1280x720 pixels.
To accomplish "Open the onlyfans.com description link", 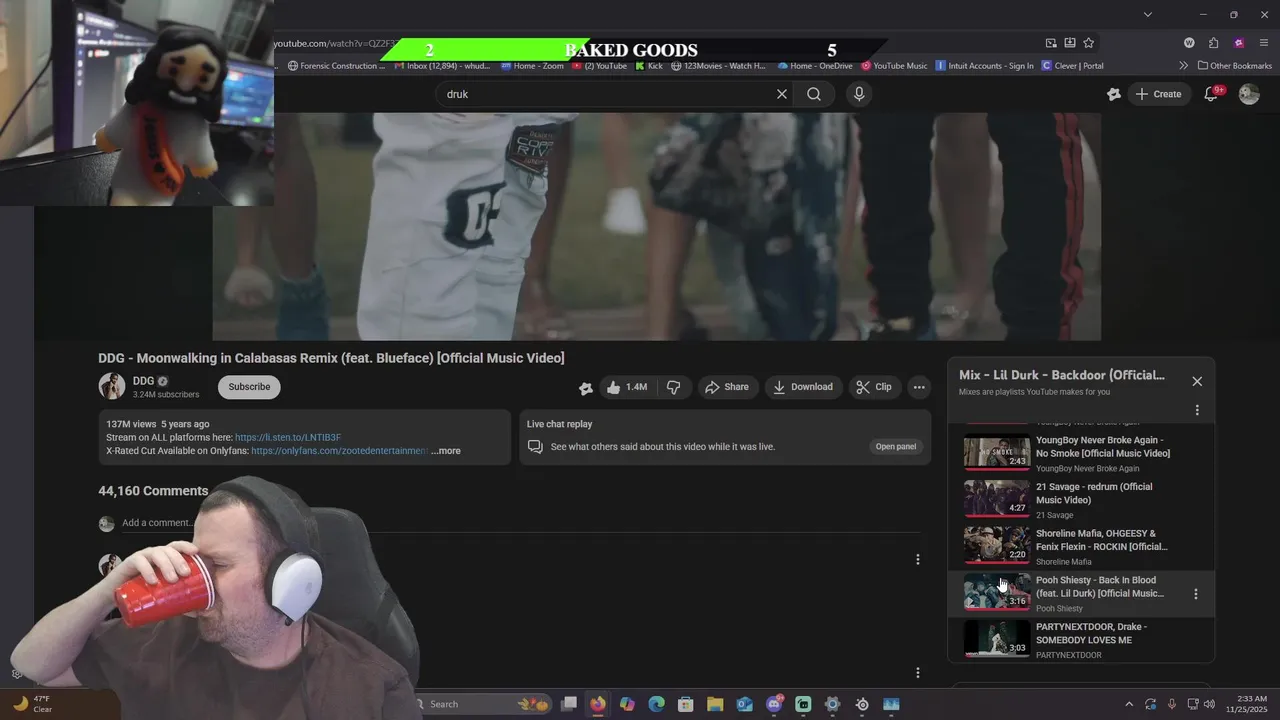I will pos(339,451).
